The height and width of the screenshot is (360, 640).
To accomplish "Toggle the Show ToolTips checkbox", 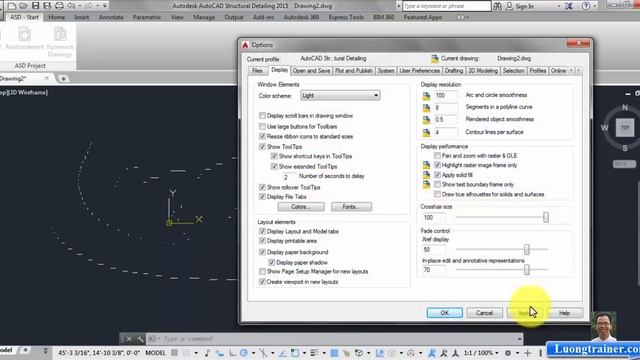I will [262, 147].
